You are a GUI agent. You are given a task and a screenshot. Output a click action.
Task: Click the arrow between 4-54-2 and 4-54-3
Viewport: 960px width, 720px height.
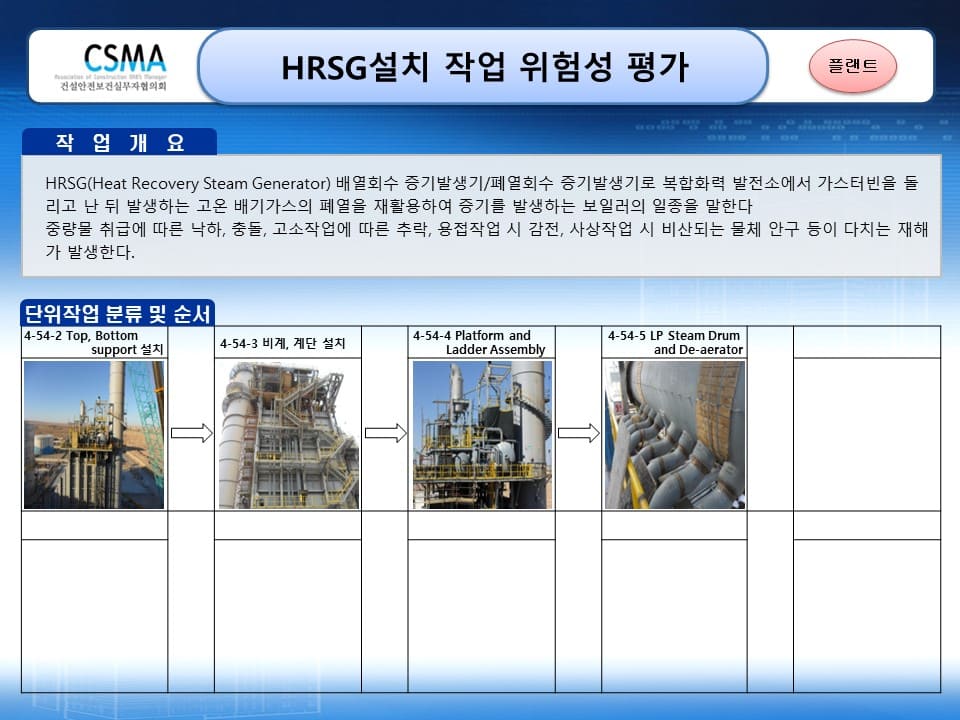tap(192, 433)
